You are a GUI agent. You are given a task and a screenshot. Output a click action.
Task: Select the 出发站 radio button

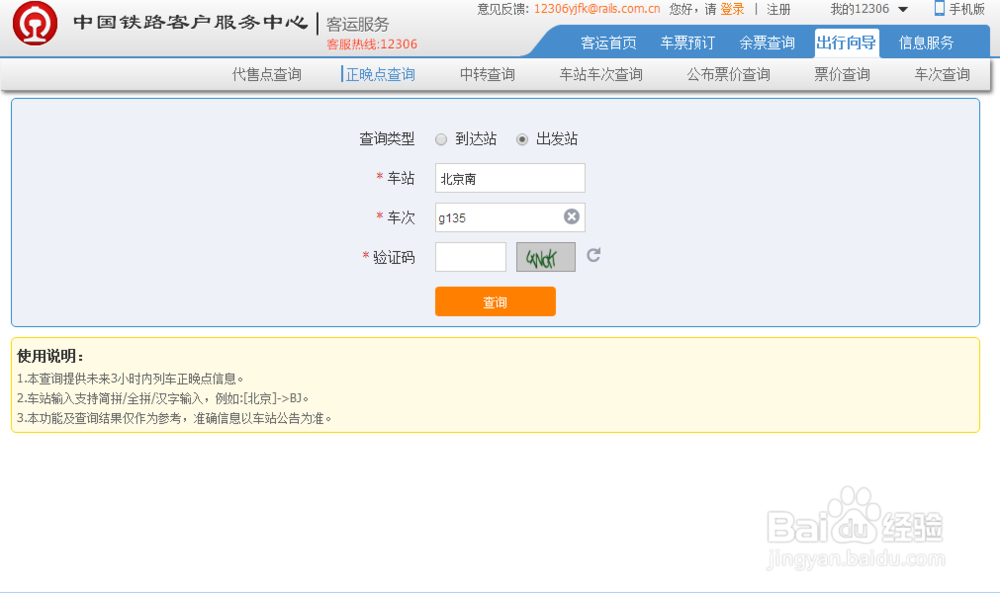[x=521, y=139]
